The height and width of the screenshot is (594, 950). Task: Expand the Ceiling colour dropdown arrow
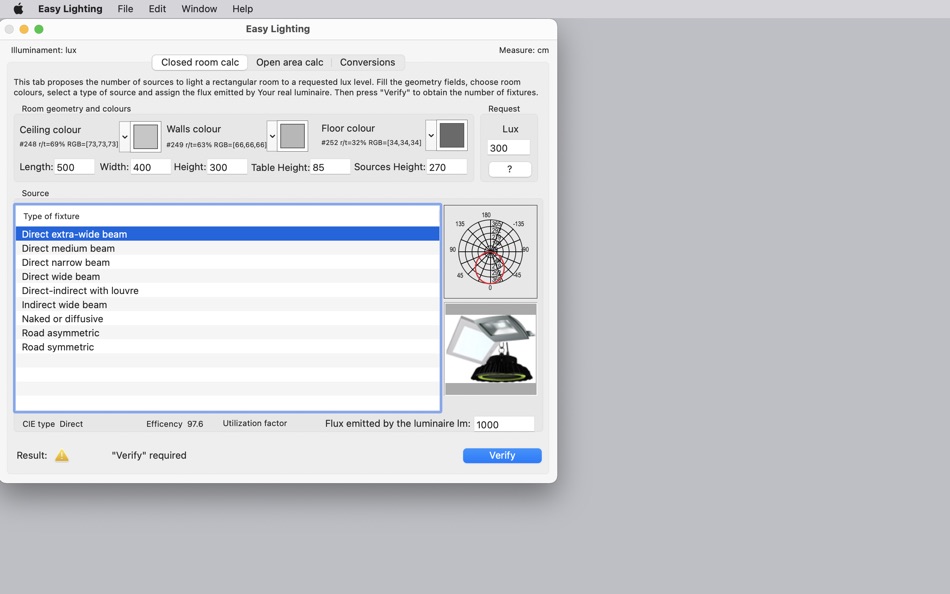coord(125,136)
